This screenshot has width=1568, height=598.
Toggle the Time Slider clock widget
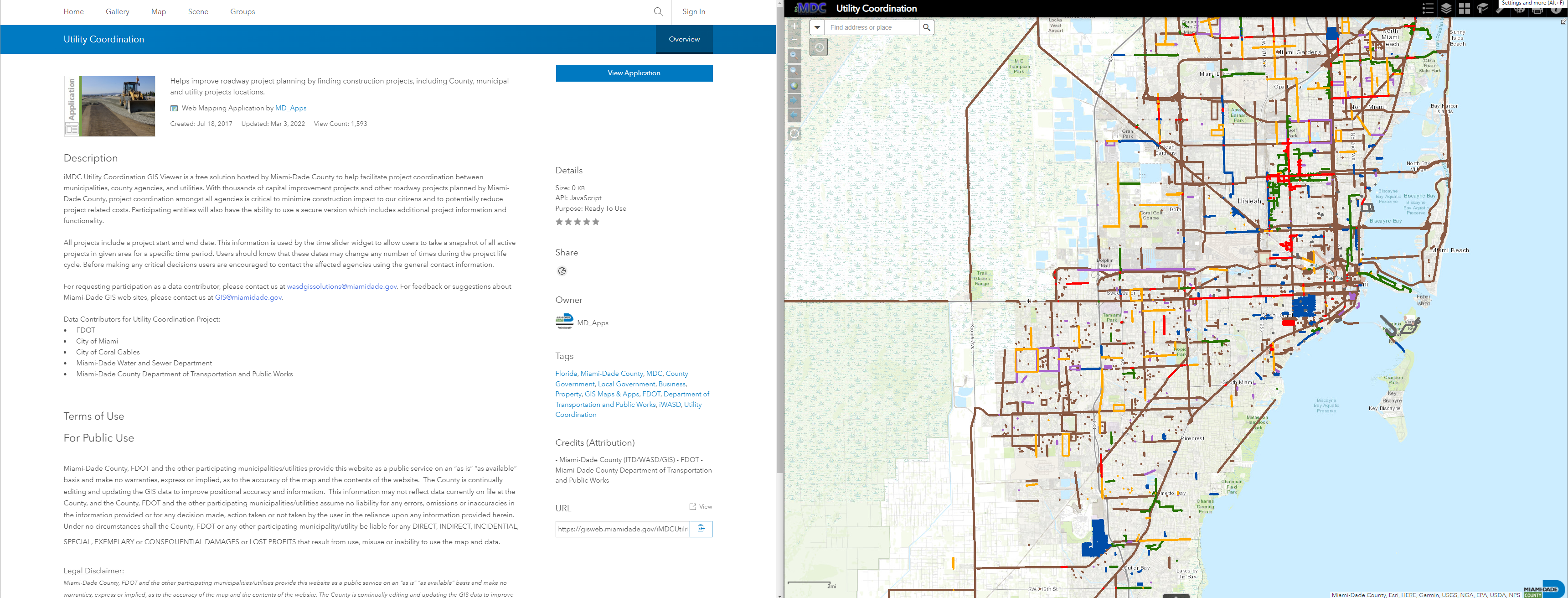pyautogui.click(x=819, y=47)
